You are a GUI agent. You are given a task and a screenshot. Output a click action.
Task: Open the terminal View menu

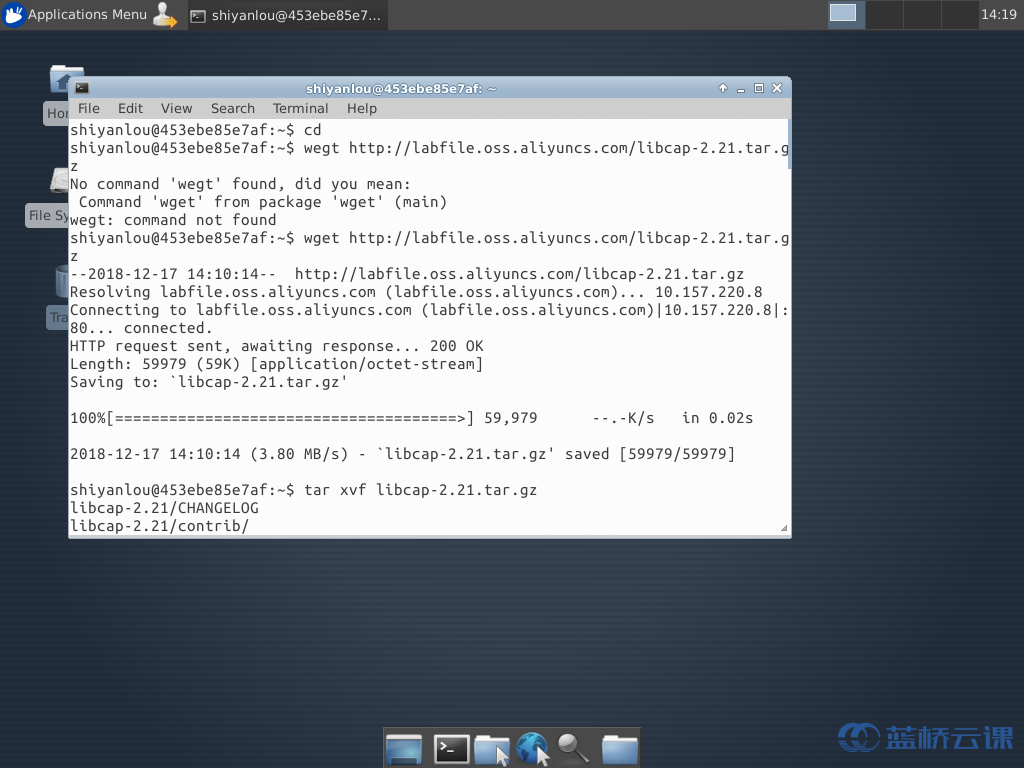pos(176,108)
